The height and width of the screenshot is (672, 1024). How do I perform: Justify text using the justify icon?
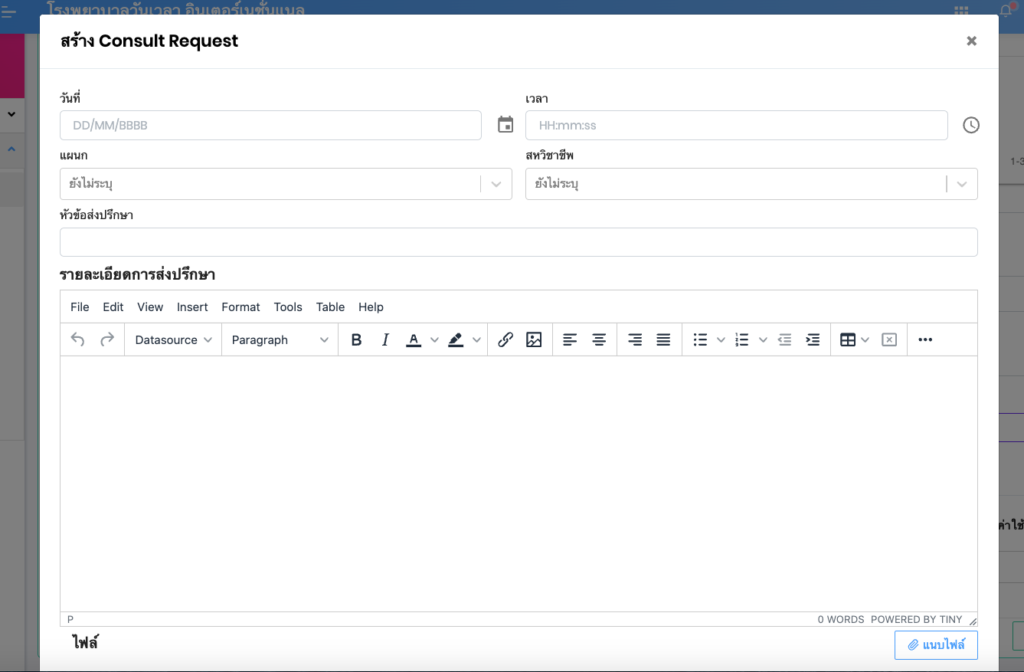click(663, 340)
